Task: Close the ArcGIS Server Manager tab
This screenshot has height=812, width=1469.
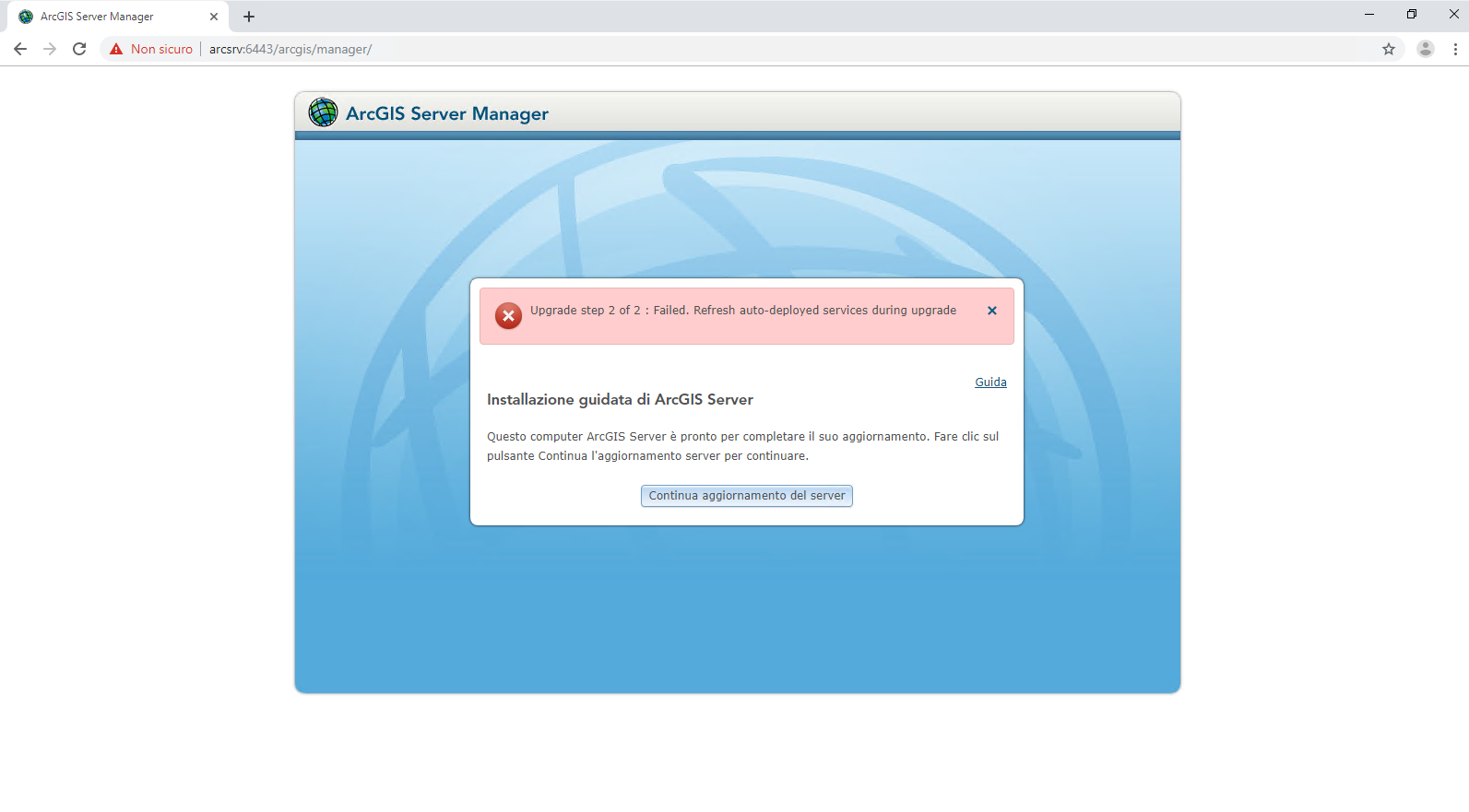Action: [214, 17]
